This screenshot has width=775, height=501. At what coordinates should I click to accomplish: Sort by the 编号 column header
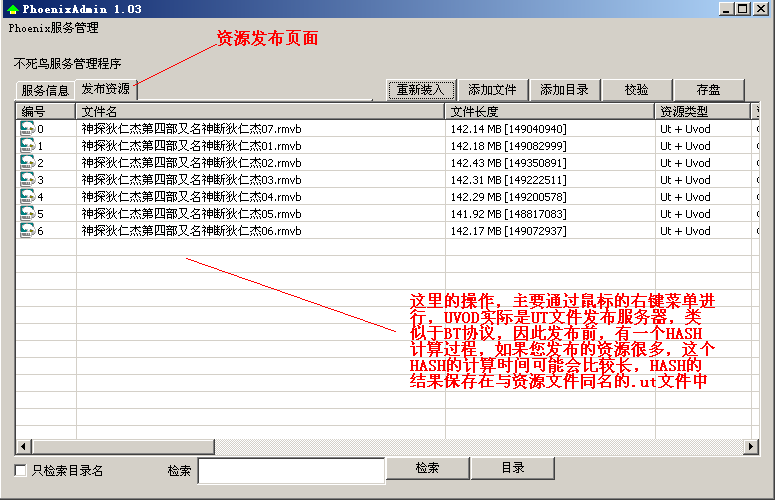click(45, 112)
